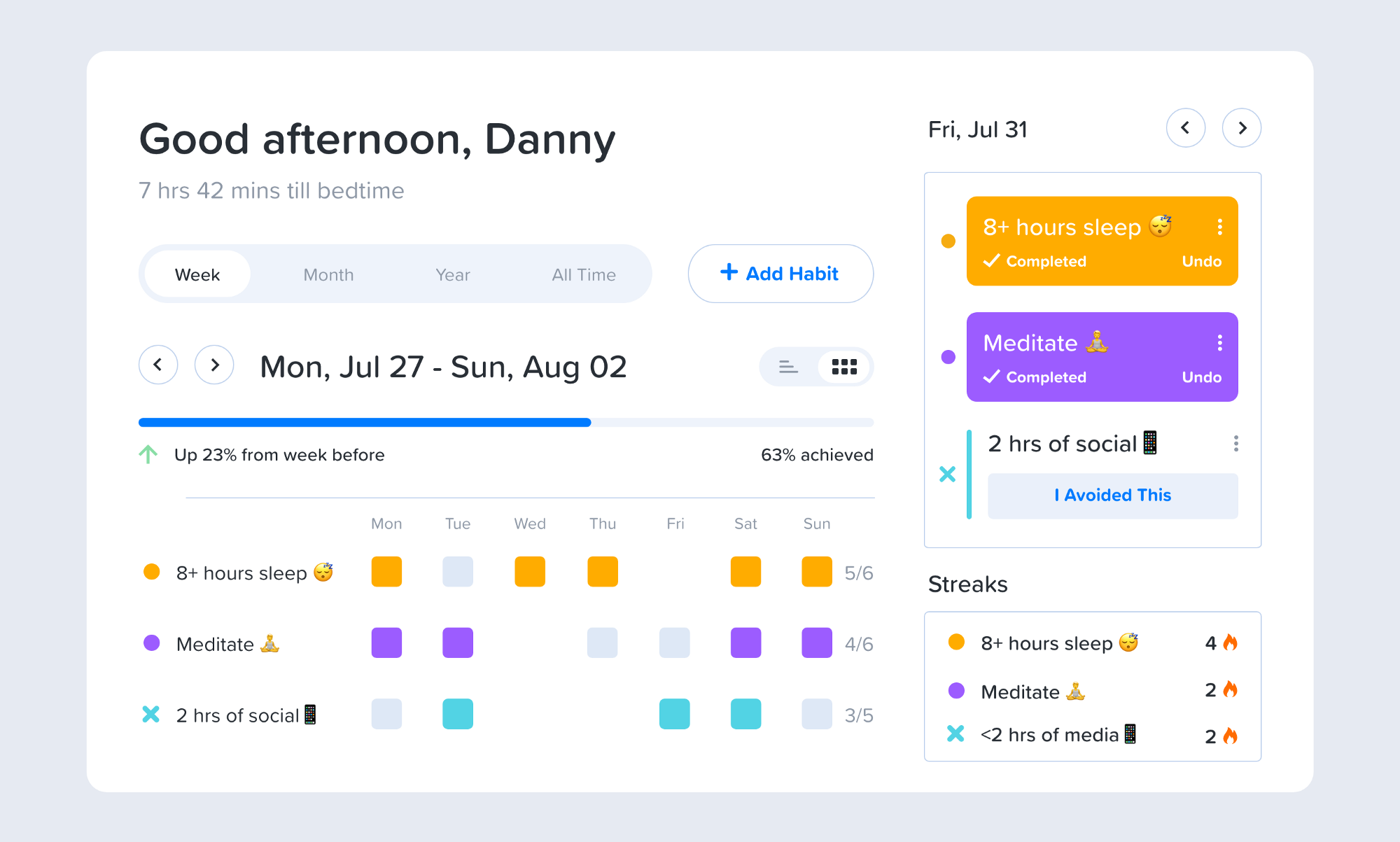Switch to grid view icon
1400x842 pixels.
[x=844, y=367]
